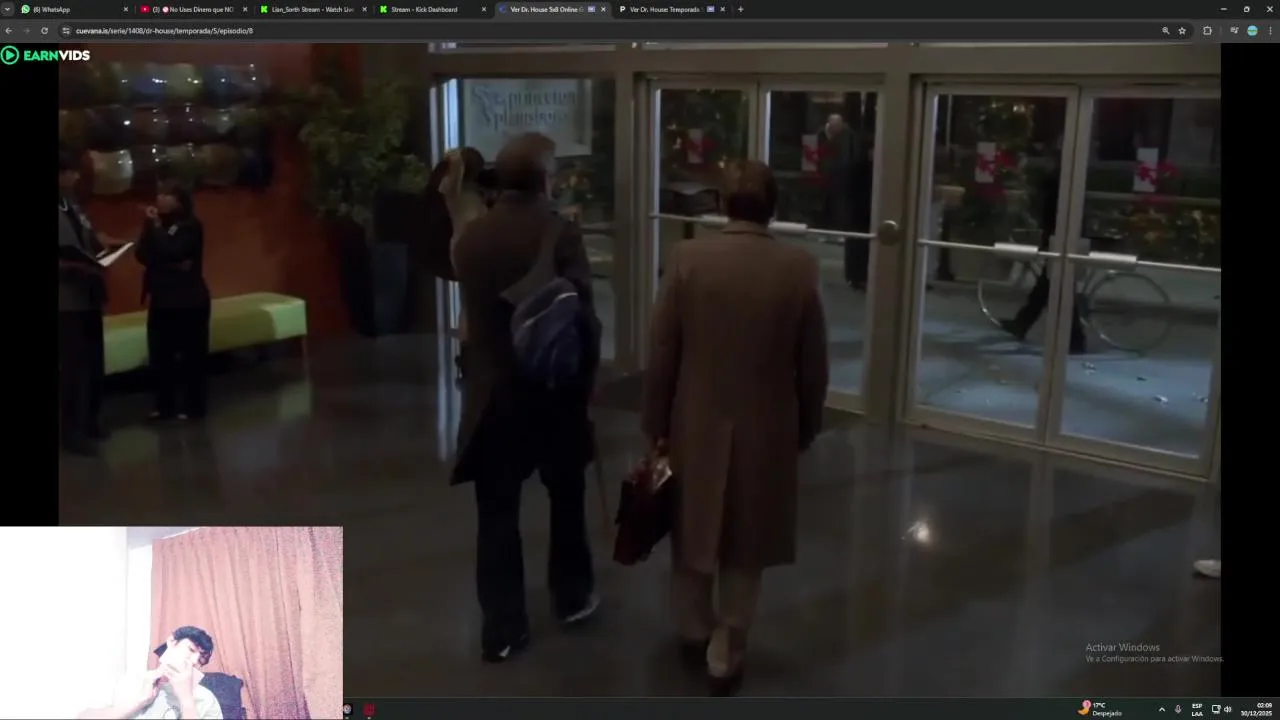Go forward to next page
This screenshot has width=1280, height=720.
[26, 31]
